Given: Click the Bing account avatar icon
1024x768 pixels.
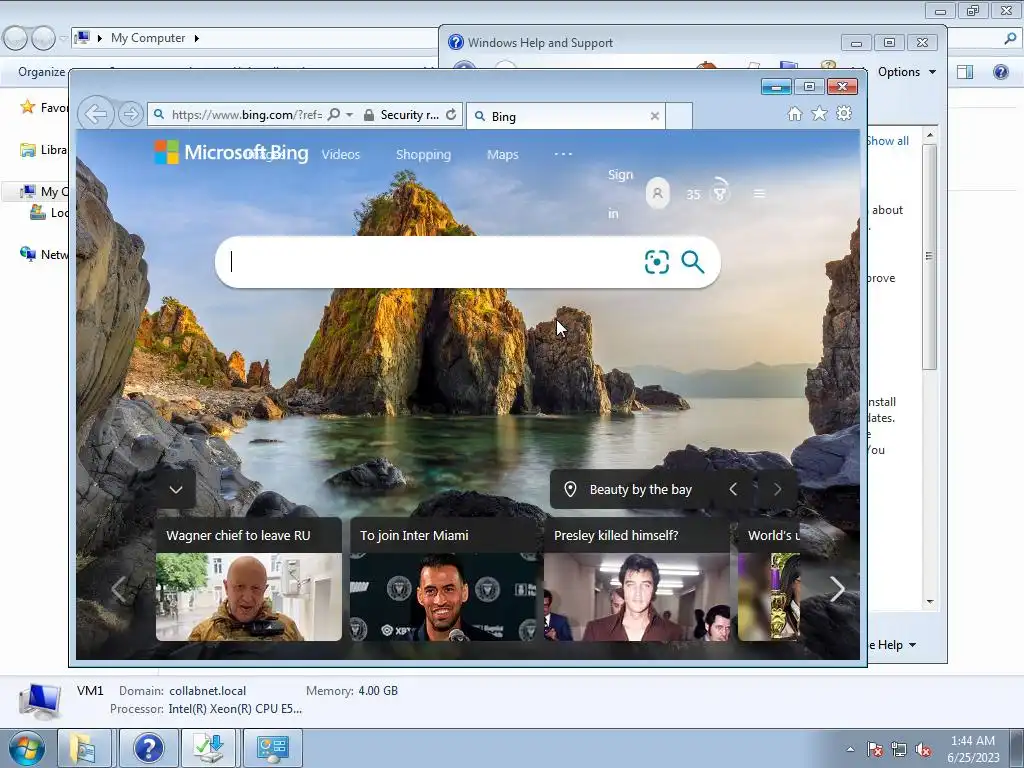Looking at the screenshot, I should pyautogui.click(x=658, y=193).
